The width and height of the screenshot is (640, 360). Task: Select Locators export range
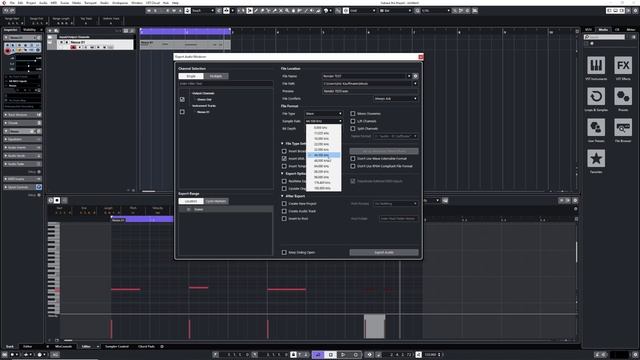pyautogui.click(x=191, y=201)
